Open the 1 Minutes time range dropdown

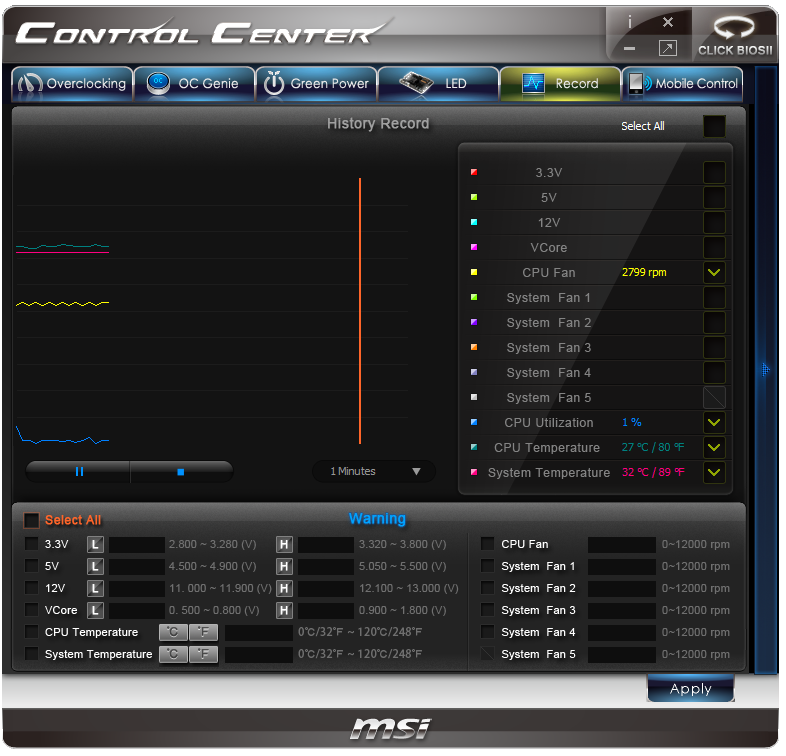(374, 472)
